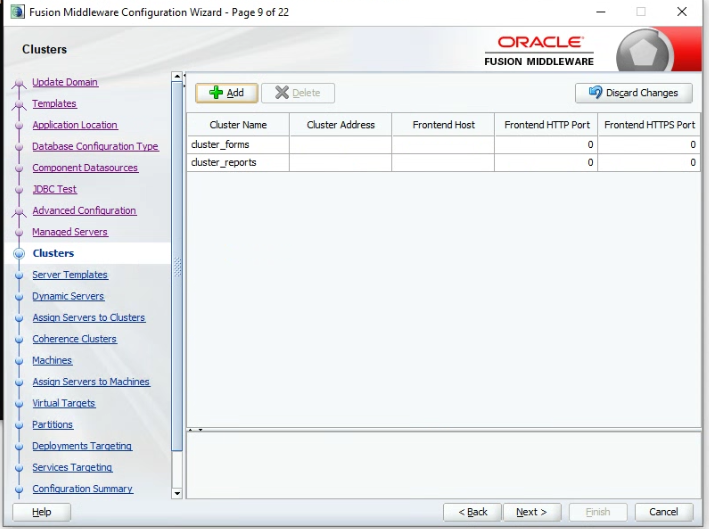Image resolution: width=709 pixels, height=529 pixels.
Task: Click the Advanced Configuration node icon
Action: pos(19,212)
